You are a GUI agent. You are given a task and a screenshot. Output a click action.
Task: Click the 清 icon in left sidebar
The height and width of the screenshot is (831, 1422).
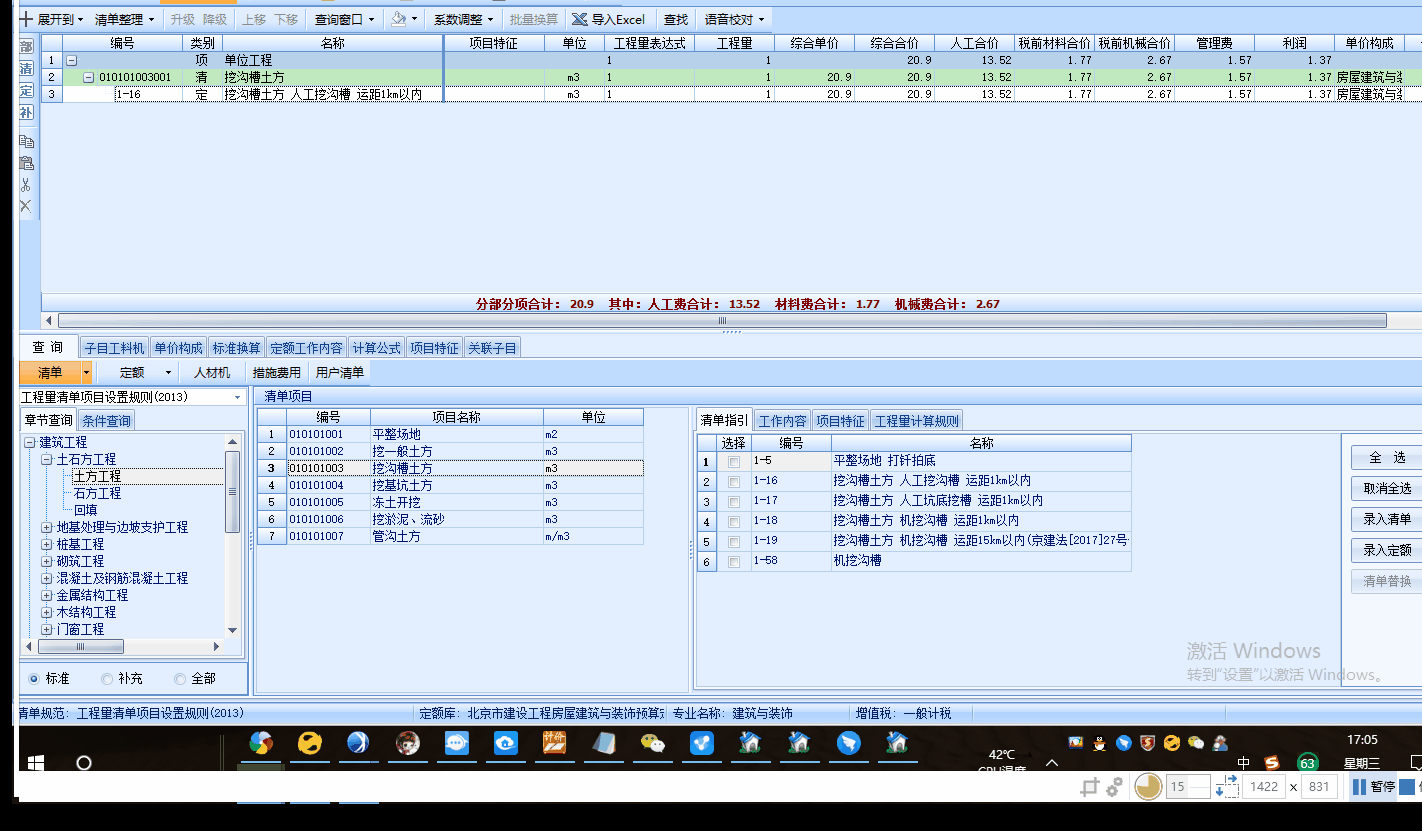coord(26,69)
